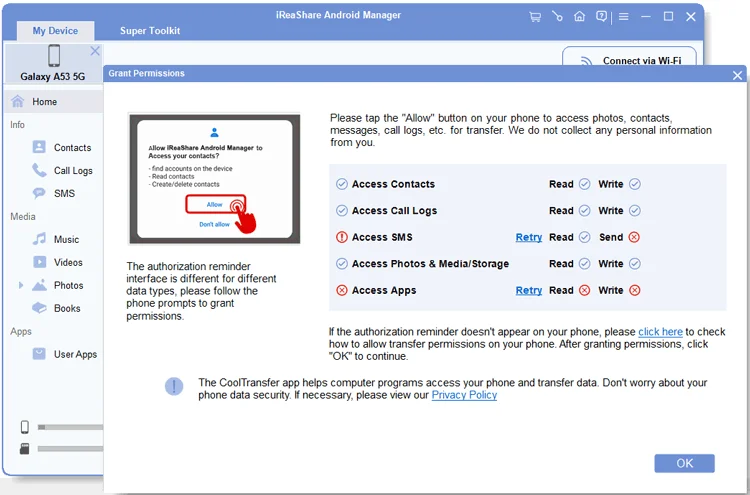Confirm with the OK button

[684, 463]
